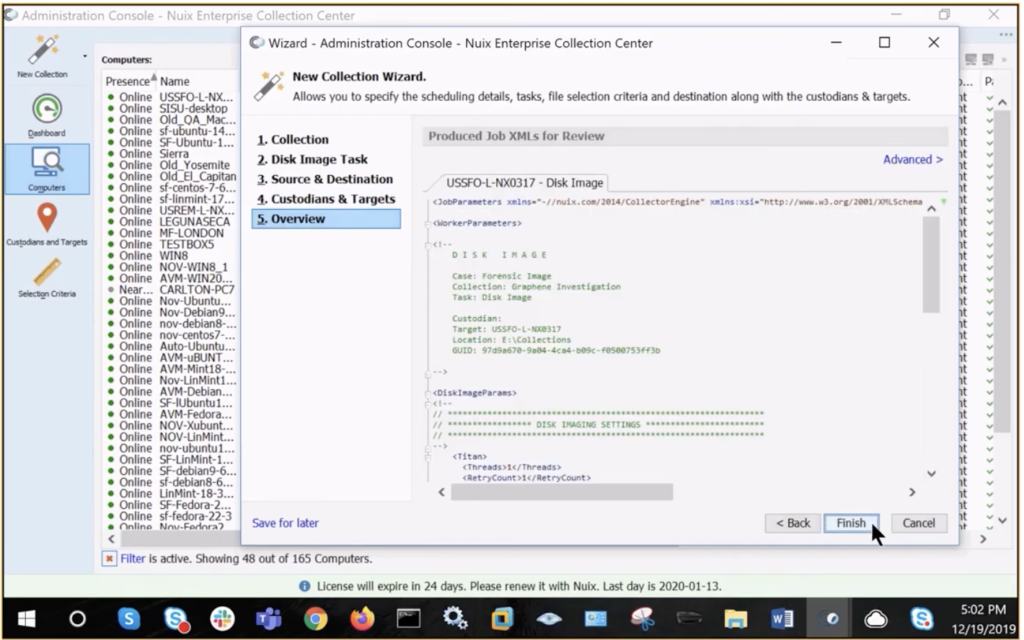Click the < Back button
This screenshot has height=640, width=1024.
(793, 523)
